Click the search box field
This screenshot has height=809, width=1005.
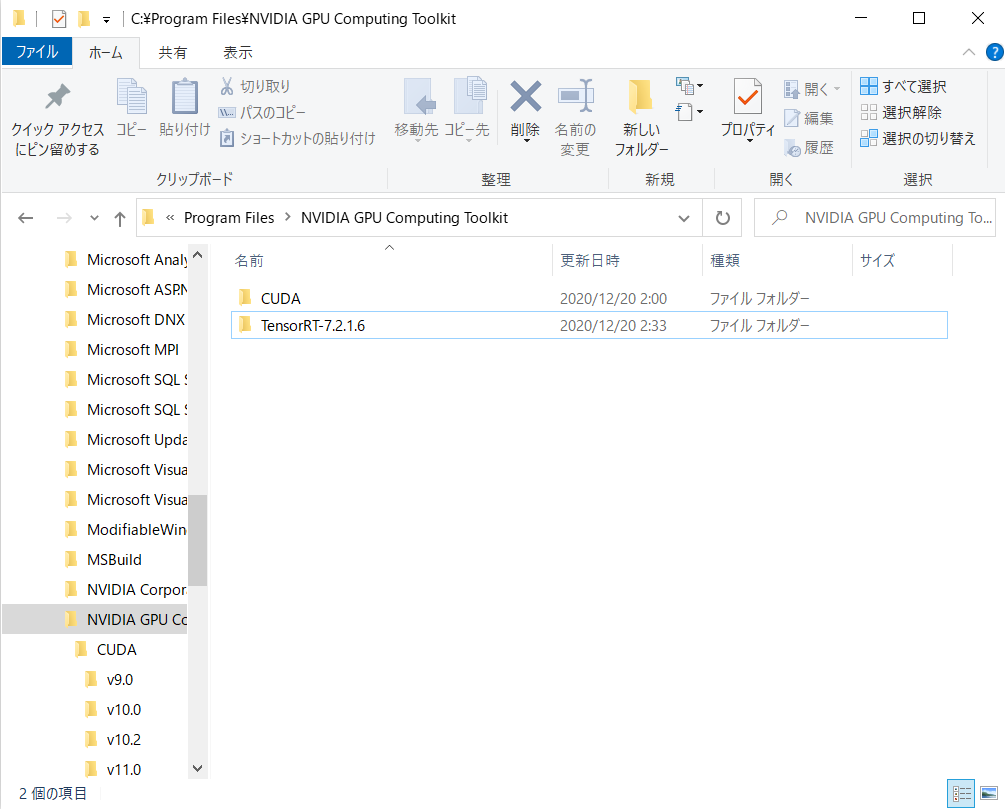coord(875,218)
